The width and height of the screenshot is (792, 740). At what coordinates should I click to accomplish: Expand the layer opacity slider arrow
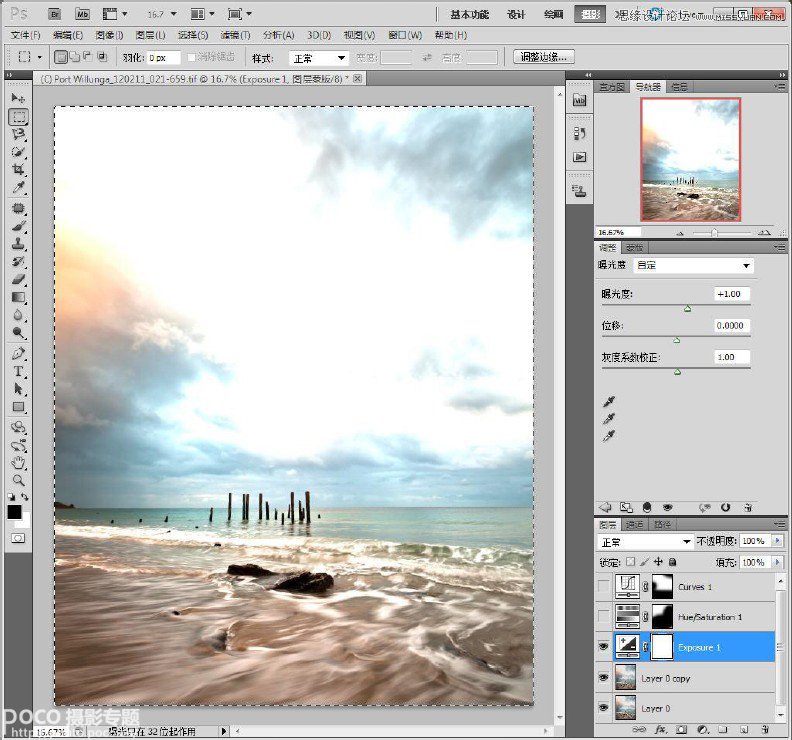pyautogui.click(x=777, y=541)
